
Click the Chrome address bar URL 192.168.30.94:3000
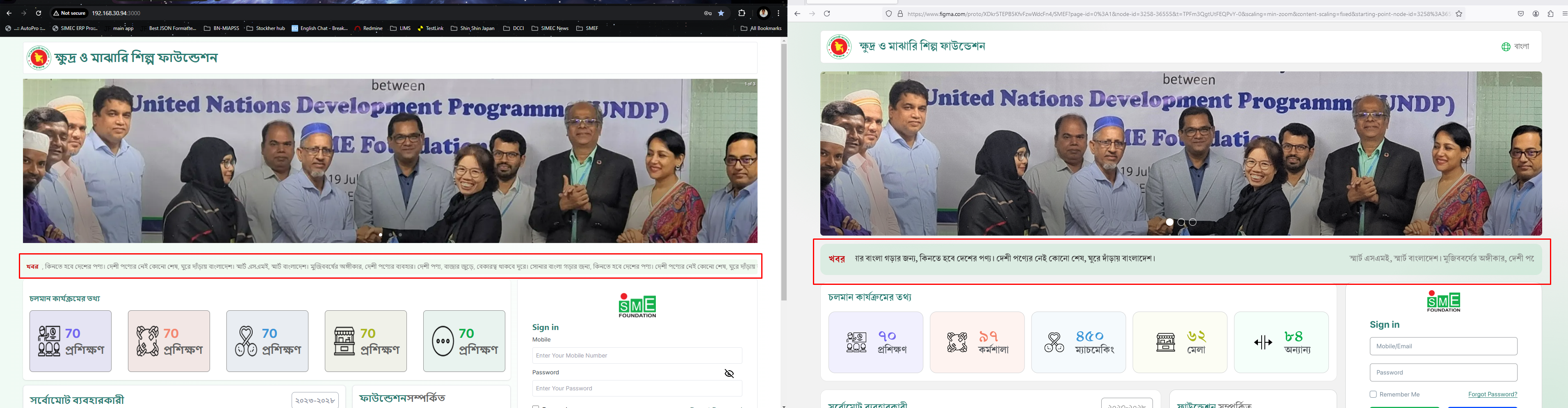tap(116, 13)
